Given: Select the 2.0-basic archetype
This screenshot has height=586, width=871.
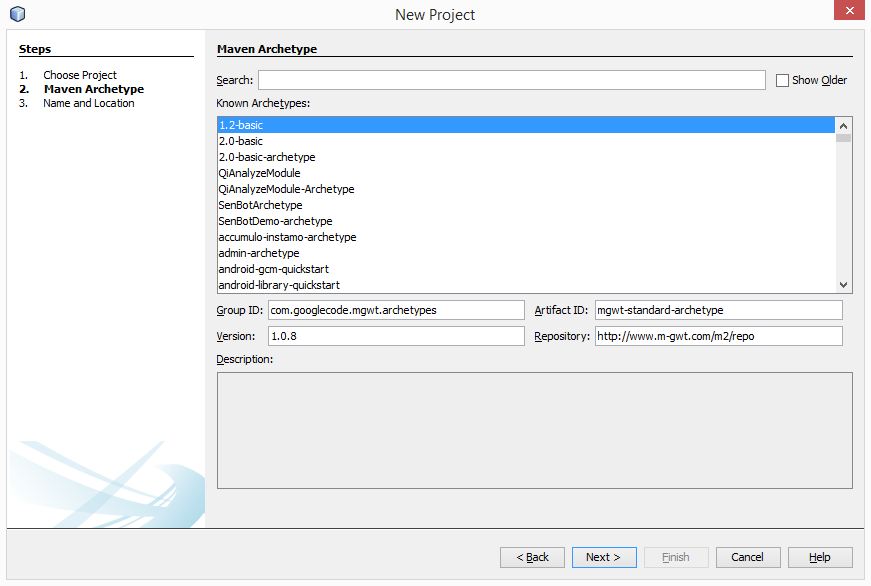Looking at the screenshot, I should (526, 141).
